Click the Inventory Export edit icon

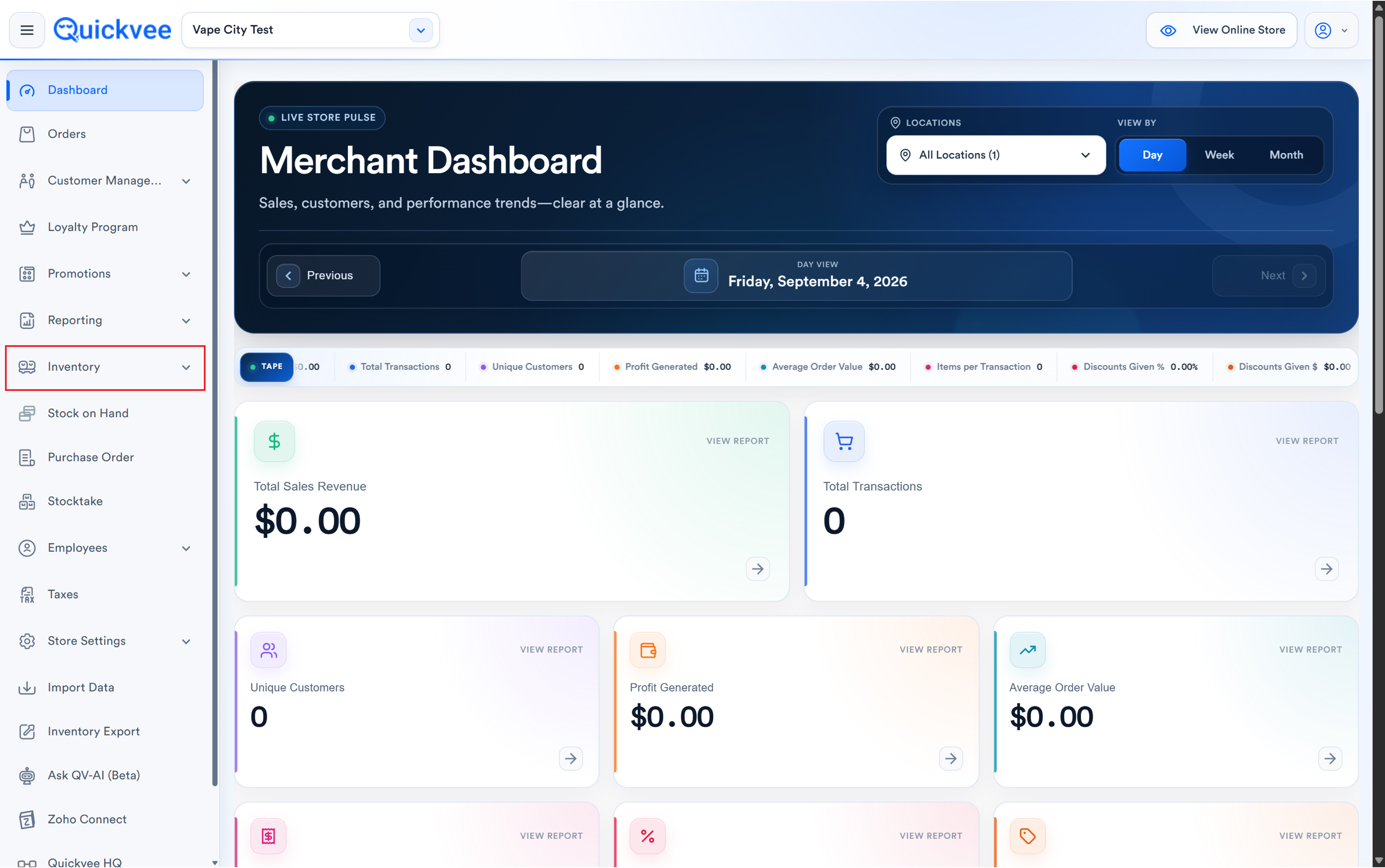[27, 732]
